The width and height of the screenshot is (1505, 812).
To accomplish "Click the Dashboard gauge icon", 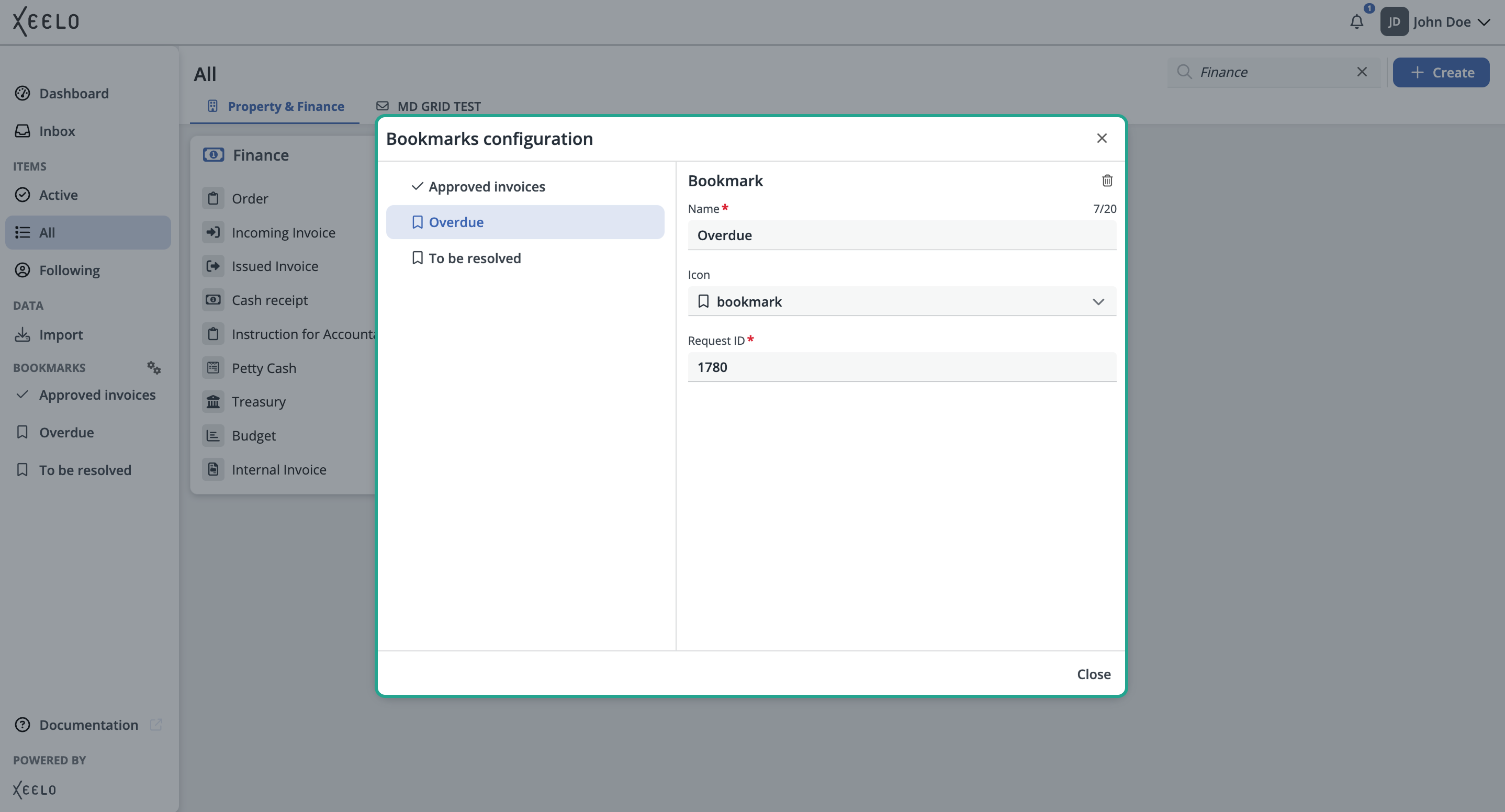I will coord(22,94).
